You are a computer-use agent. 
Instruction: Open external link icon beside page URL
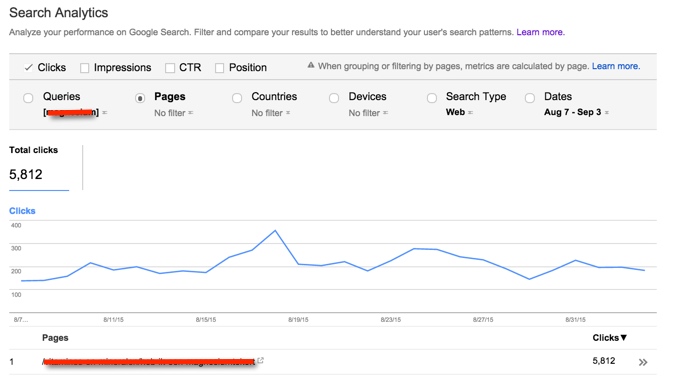[260, 360]
